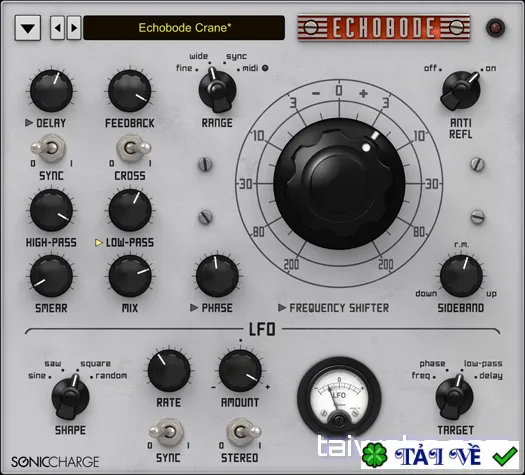The width and height of the screenshot is (525, 475).
Task: Set LFO target to freq
Action: pos(421,376)
